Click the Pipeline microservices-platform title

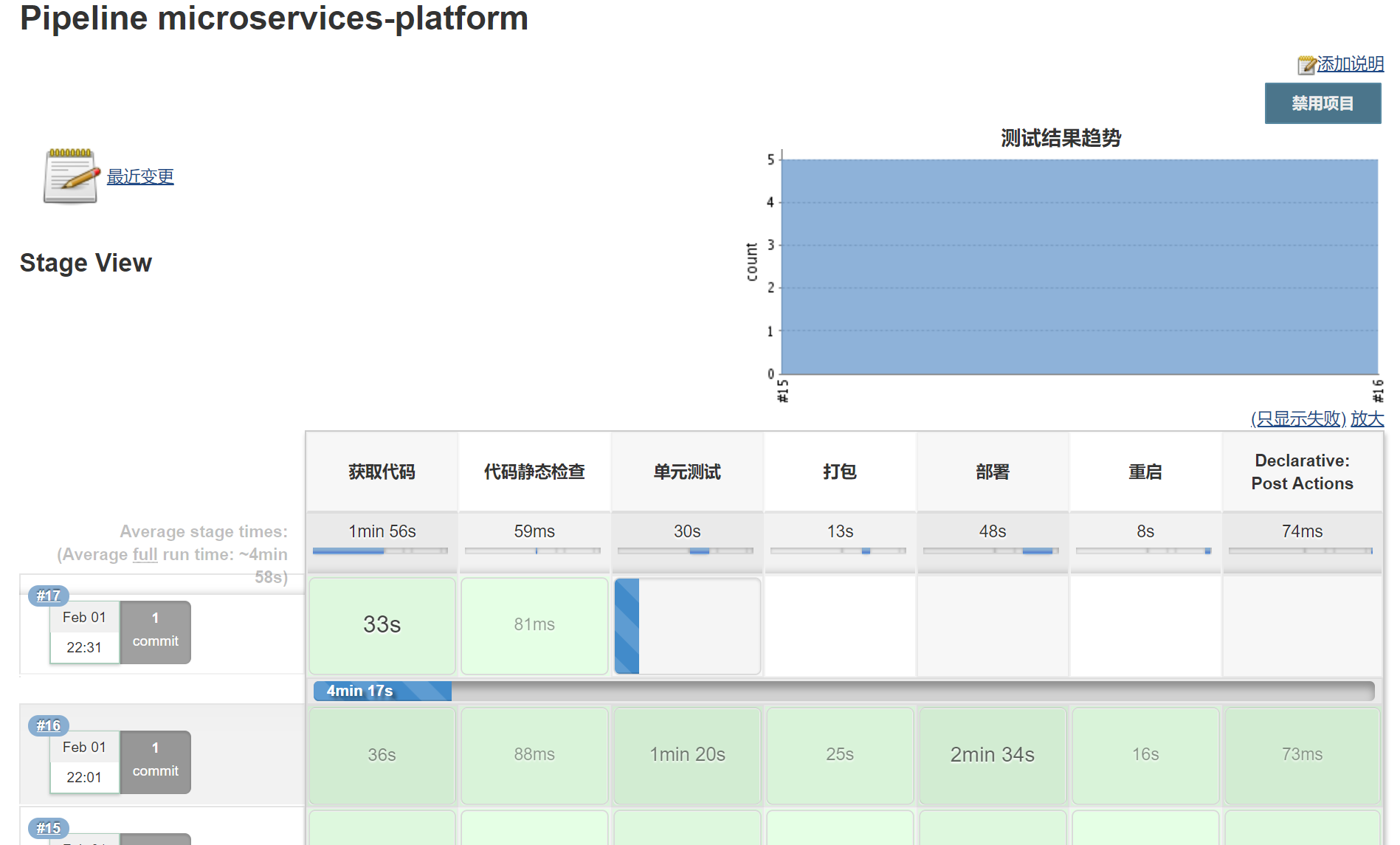274,18
